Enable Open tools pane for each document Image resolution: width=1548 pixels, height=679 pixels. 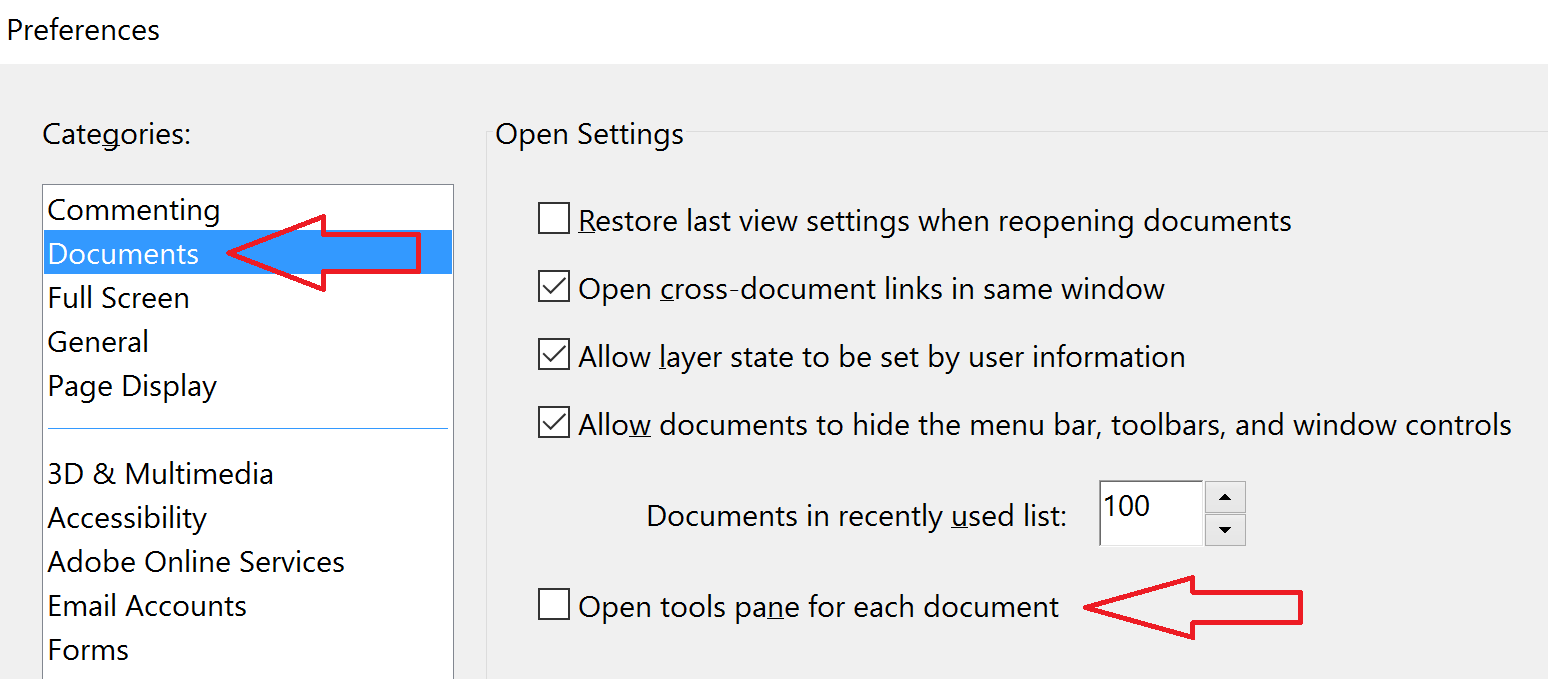(x=554, y=605)
